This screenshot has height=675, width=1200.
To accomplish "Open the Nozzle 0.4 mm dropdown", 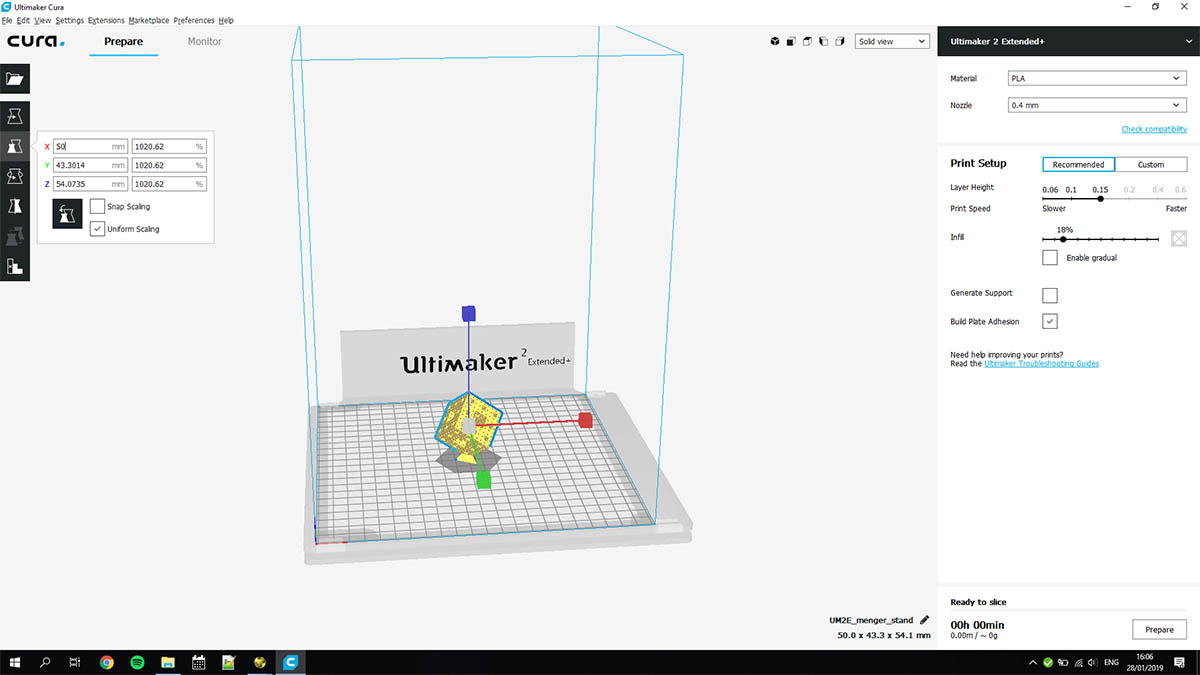I will click(1096, 105).
